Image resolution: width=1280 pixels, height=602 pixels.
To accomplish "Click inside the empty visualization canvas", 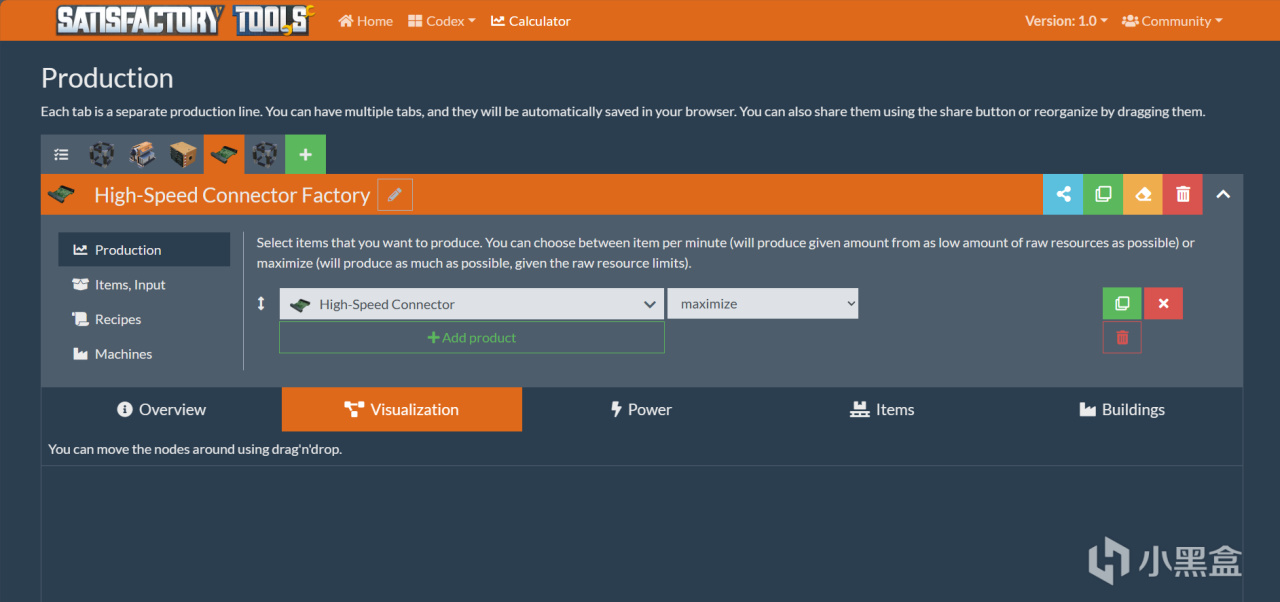I will [642, 533].
